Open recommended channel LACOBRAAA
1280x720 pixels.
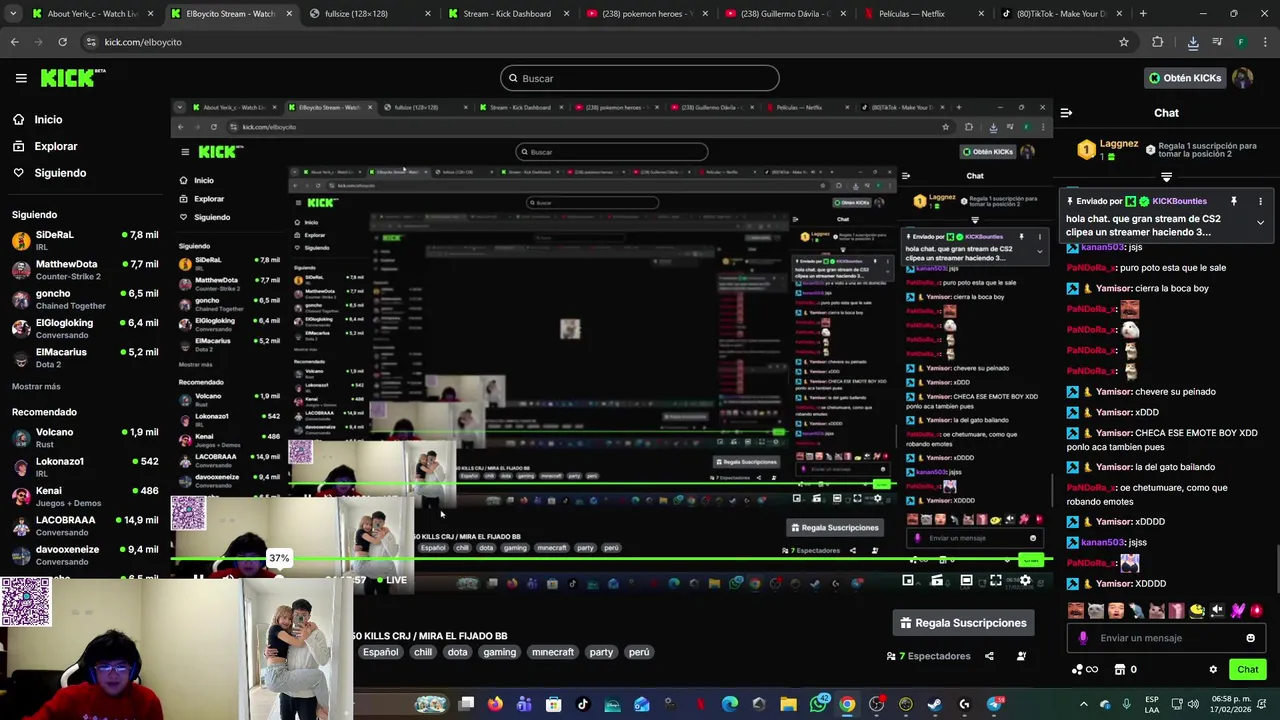point(85,525)
